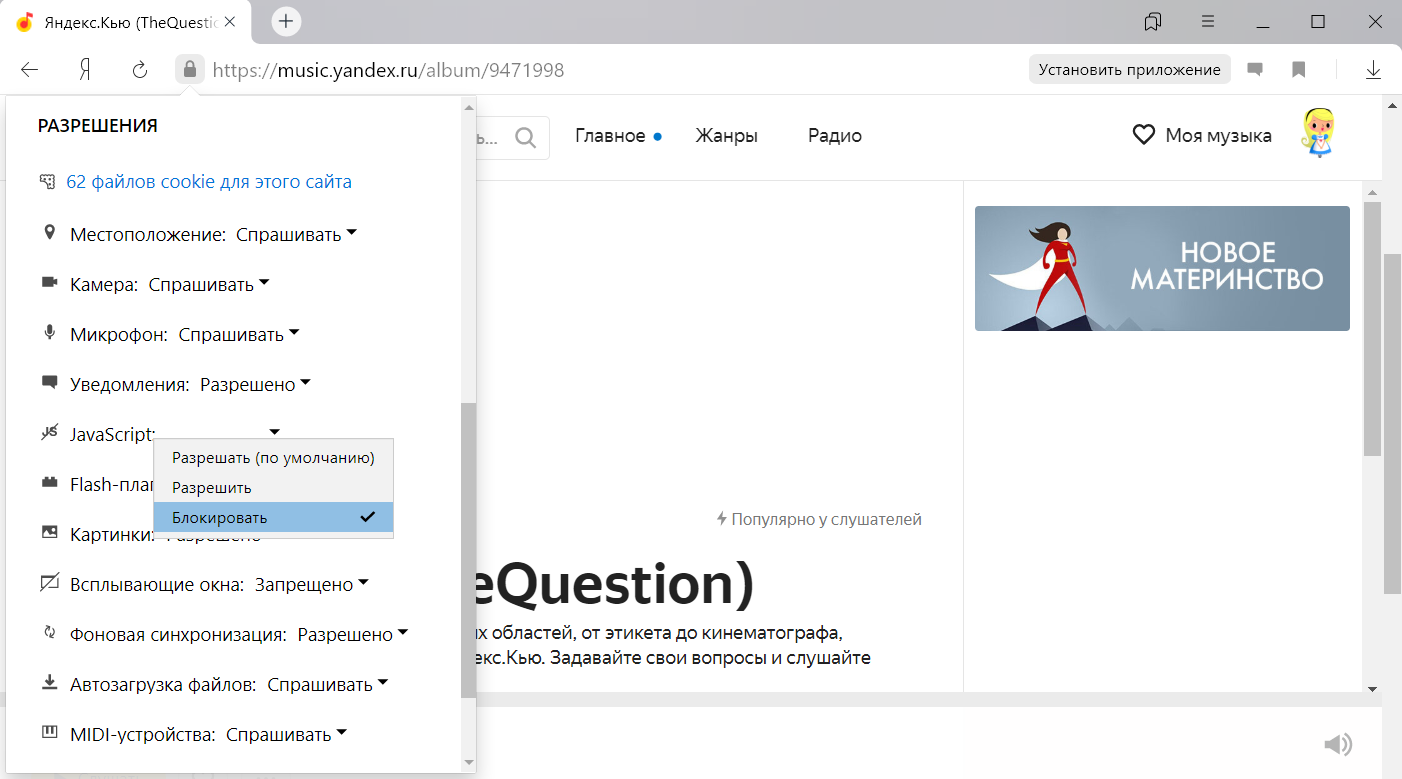Collapse the JavaScript dropdown arrow
Image resolution: width=1402 pixels, height=779 pixels.
[274, 433]
